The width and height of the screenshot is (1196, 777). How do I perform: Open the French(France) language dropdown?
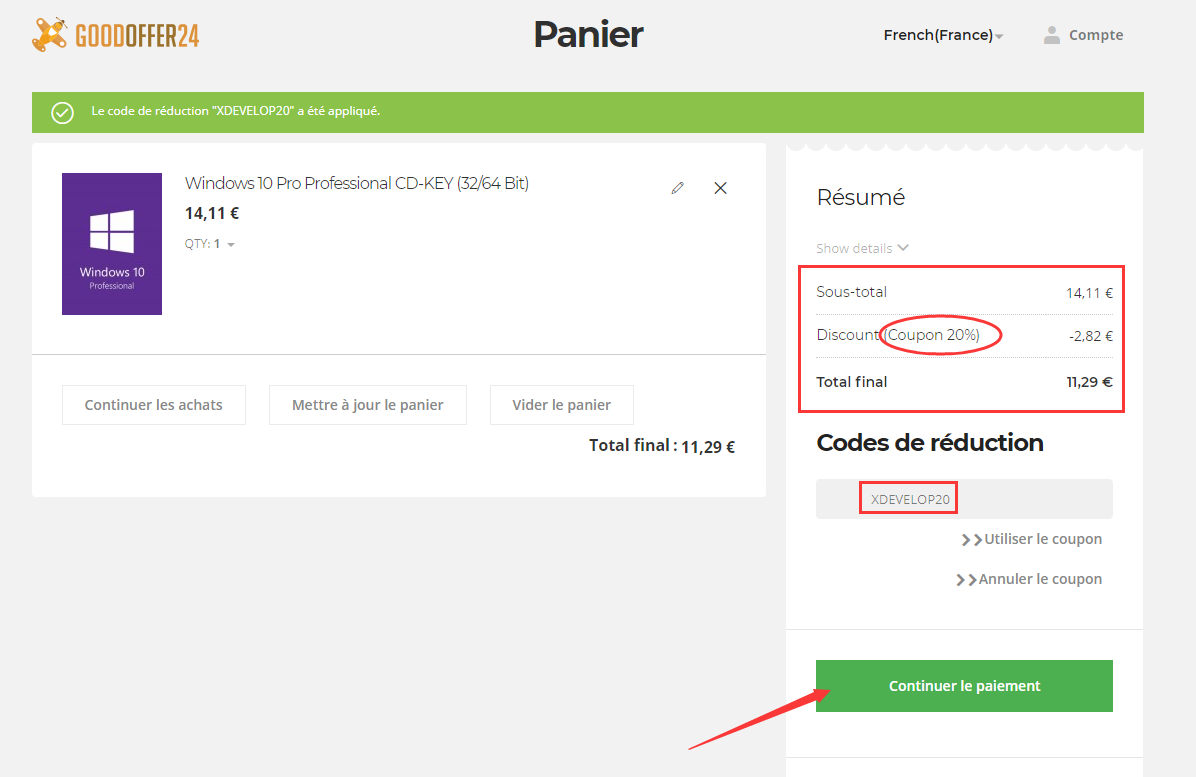pyautogui.click(x=944, y=35)
